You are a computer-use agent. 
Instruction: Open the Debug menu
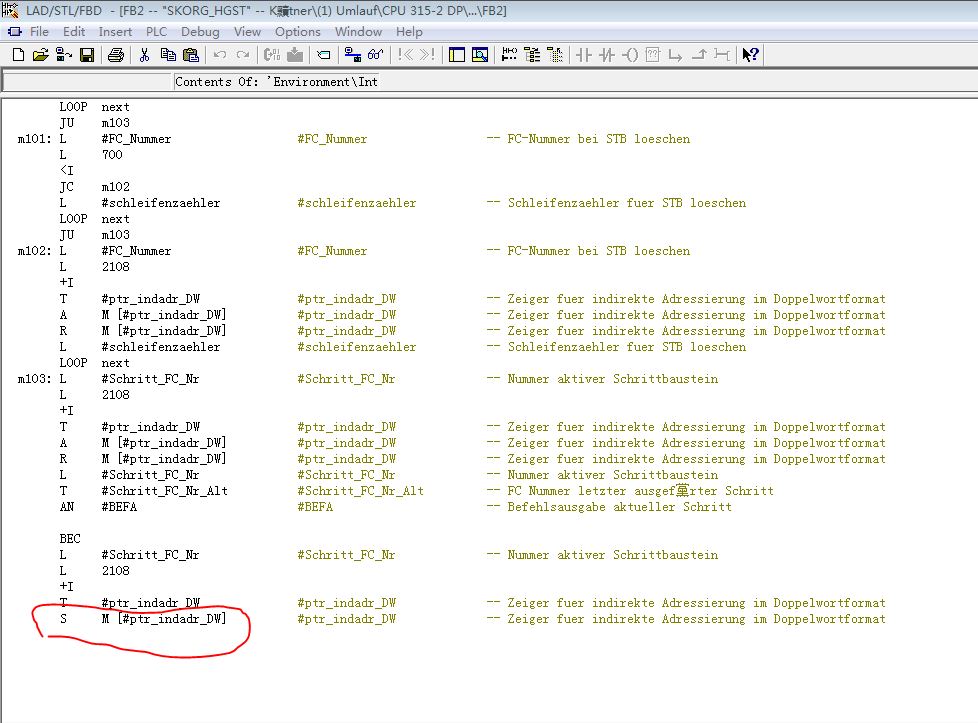[x=200, y=31]
